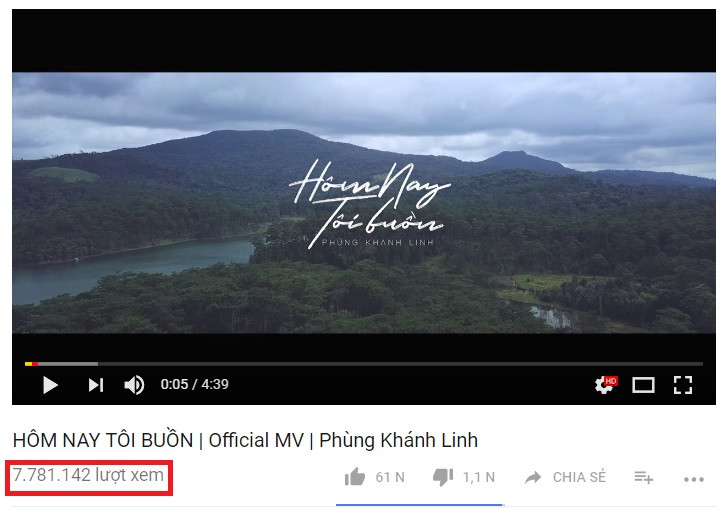Switch to theater mode
The image size is (723, 512).
(x=643, y=385)
